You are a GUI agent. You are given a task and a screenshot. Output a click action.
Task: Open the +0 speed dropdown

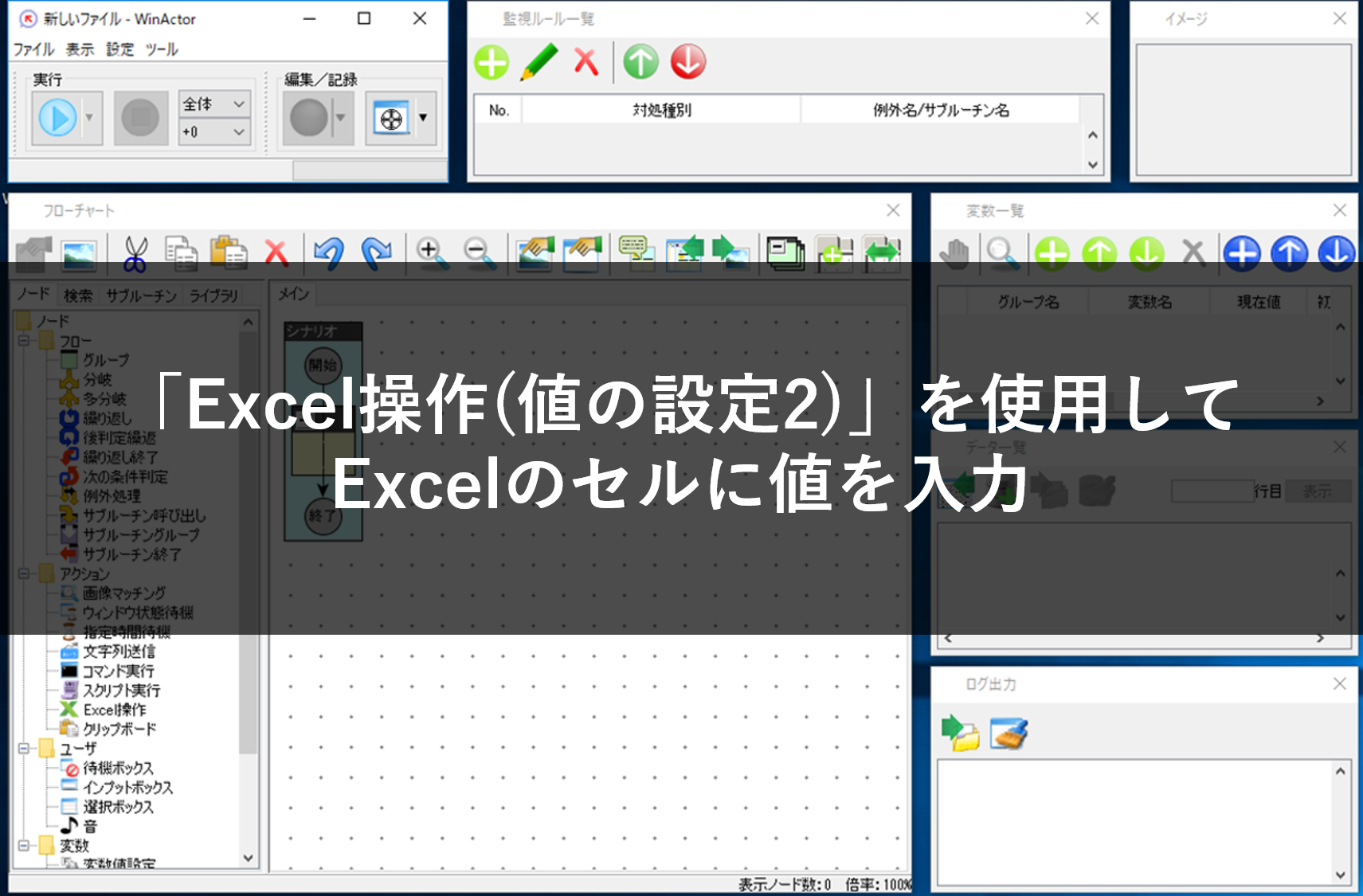pos(214,132)
